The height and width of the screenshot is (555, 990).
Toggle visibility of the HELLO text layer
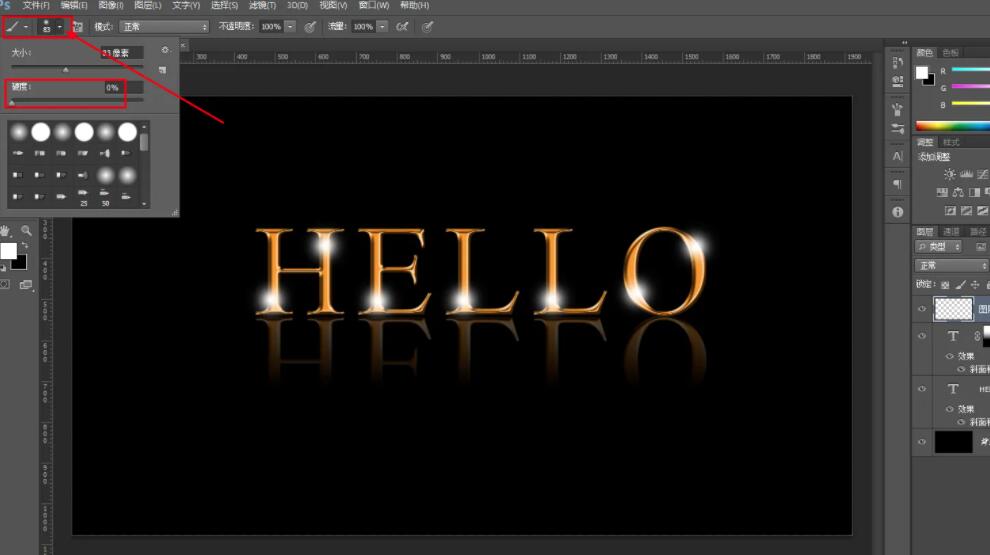pos(922,388)
